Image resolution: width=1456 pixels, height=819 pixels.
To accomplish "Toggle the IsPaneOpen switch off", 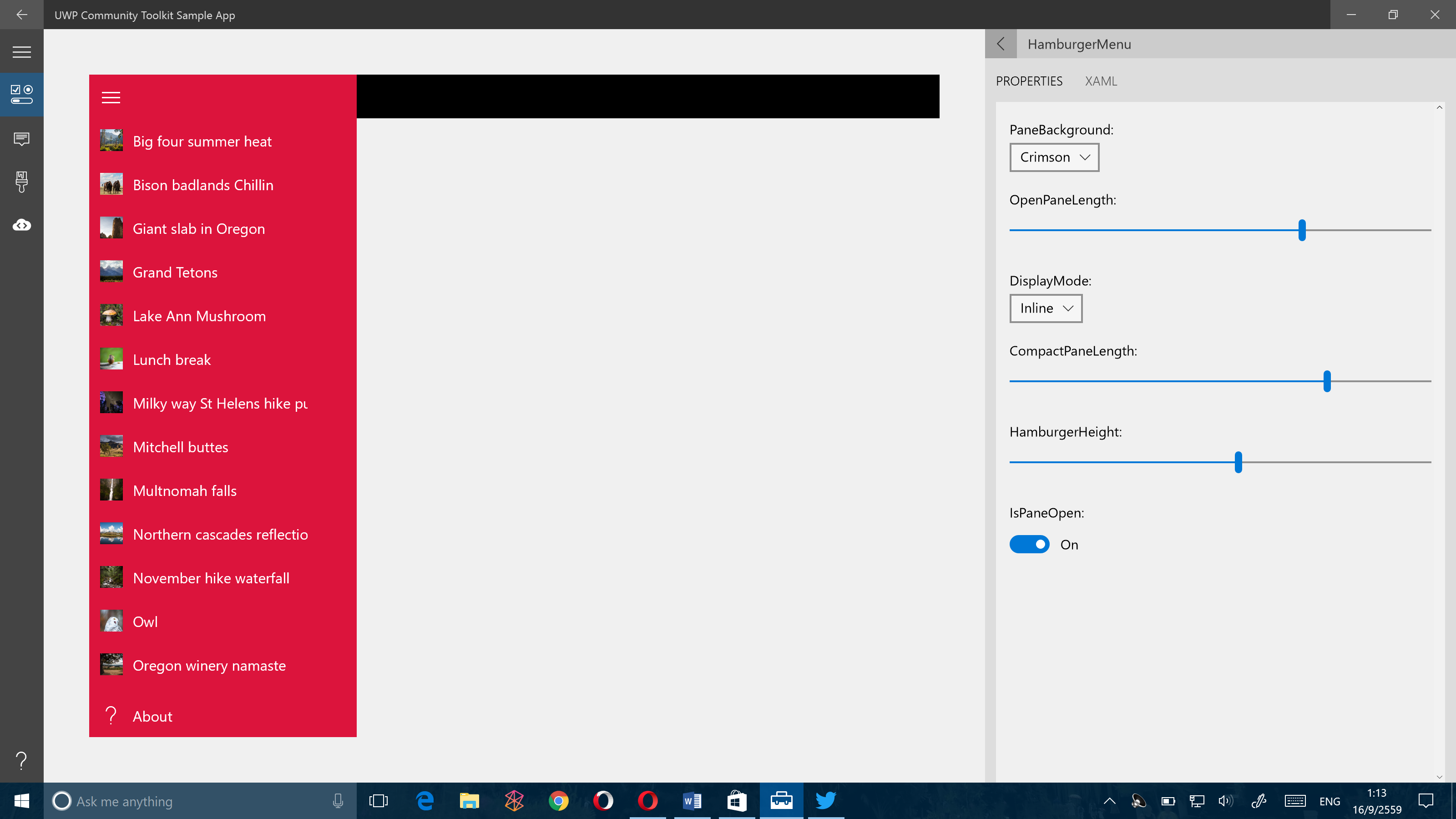I will (1029, 544).
